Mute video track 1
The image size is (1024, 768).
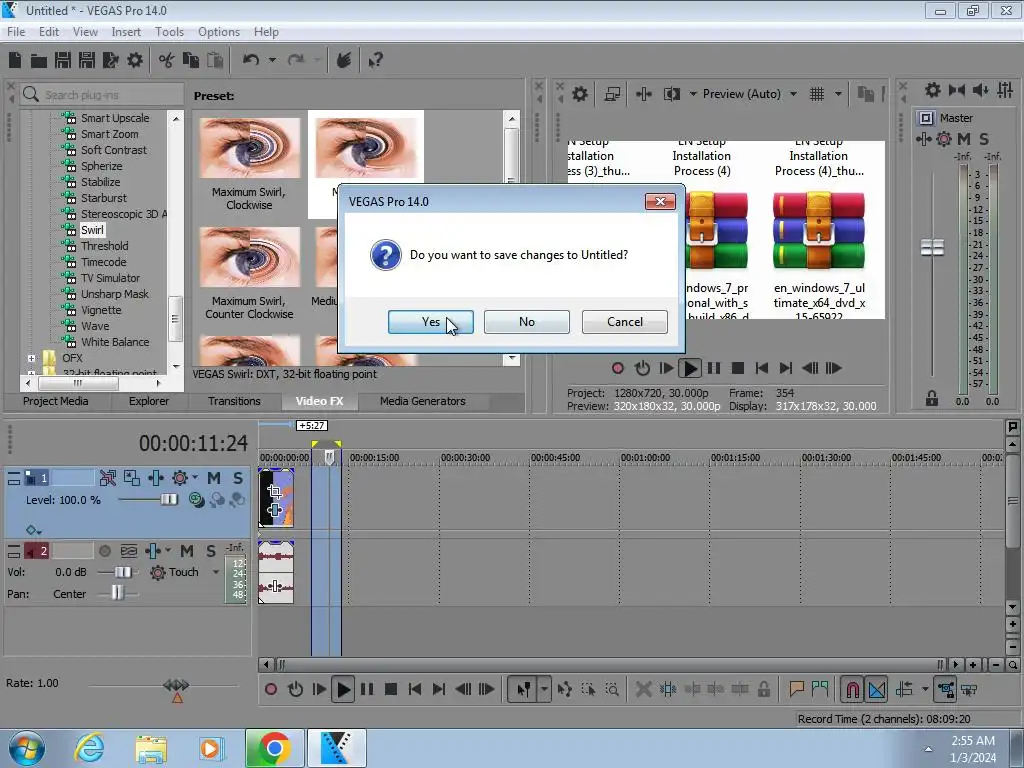[214, 478]
